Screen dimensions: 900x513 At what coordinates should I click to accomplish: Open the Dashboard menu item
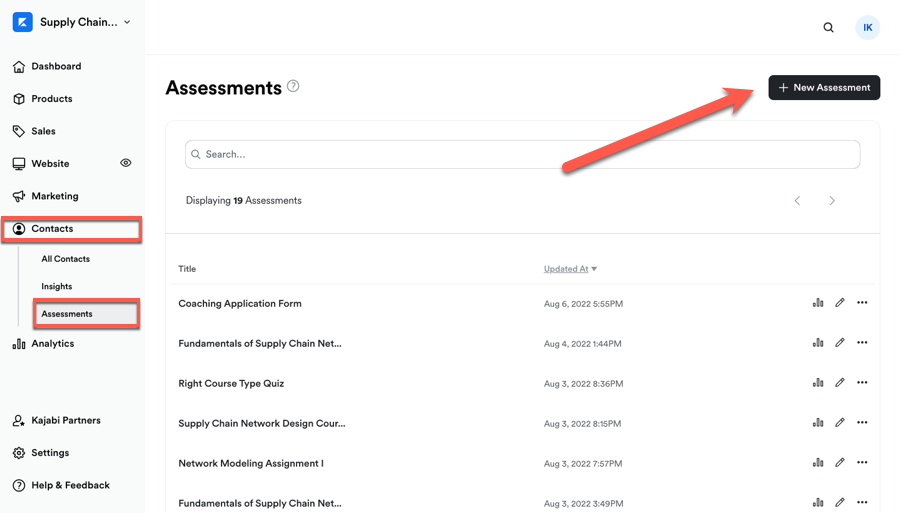(x=56, y=66)
